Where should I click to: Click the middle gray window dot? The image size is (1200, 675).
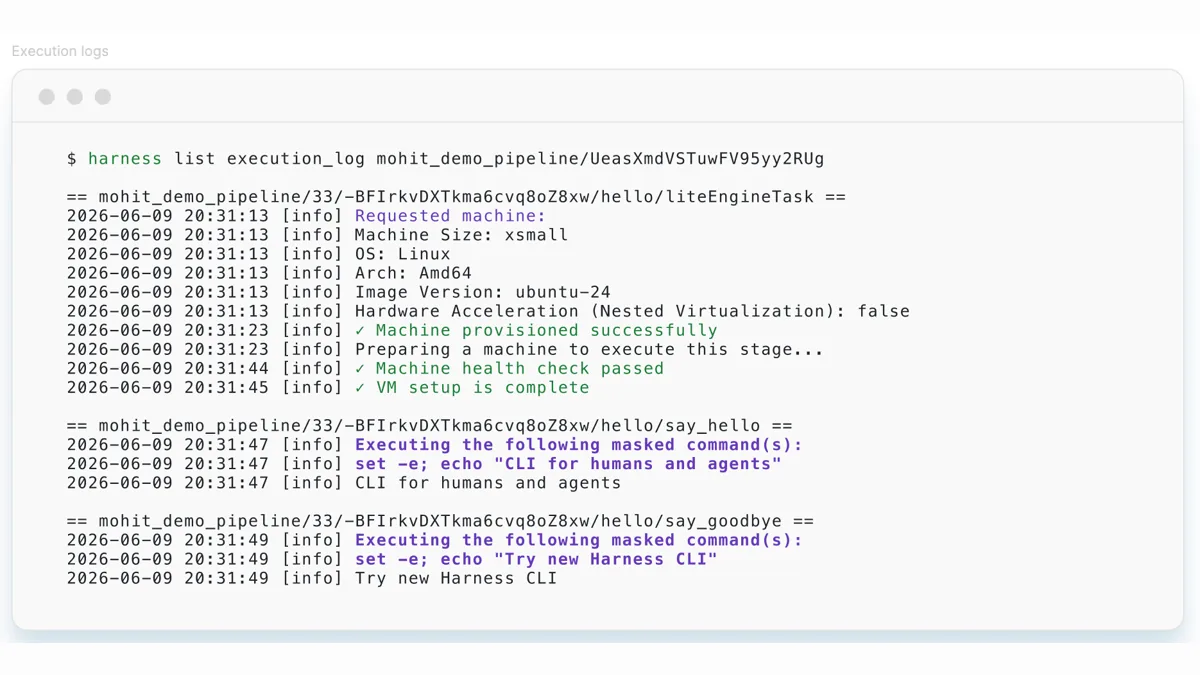point(75,97)
